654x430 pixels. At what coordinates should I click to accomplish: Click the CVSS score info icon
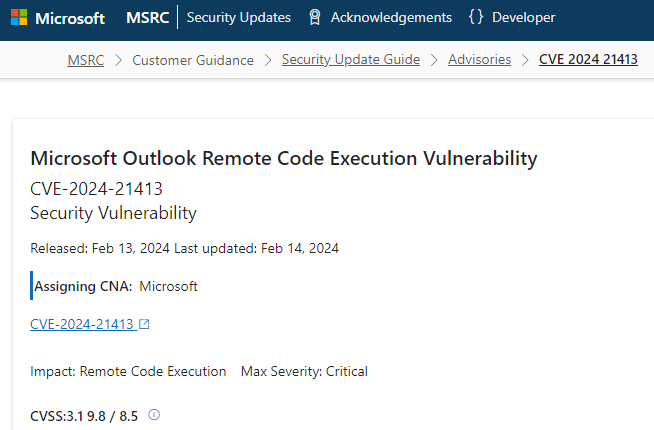(x=154, y=415)
